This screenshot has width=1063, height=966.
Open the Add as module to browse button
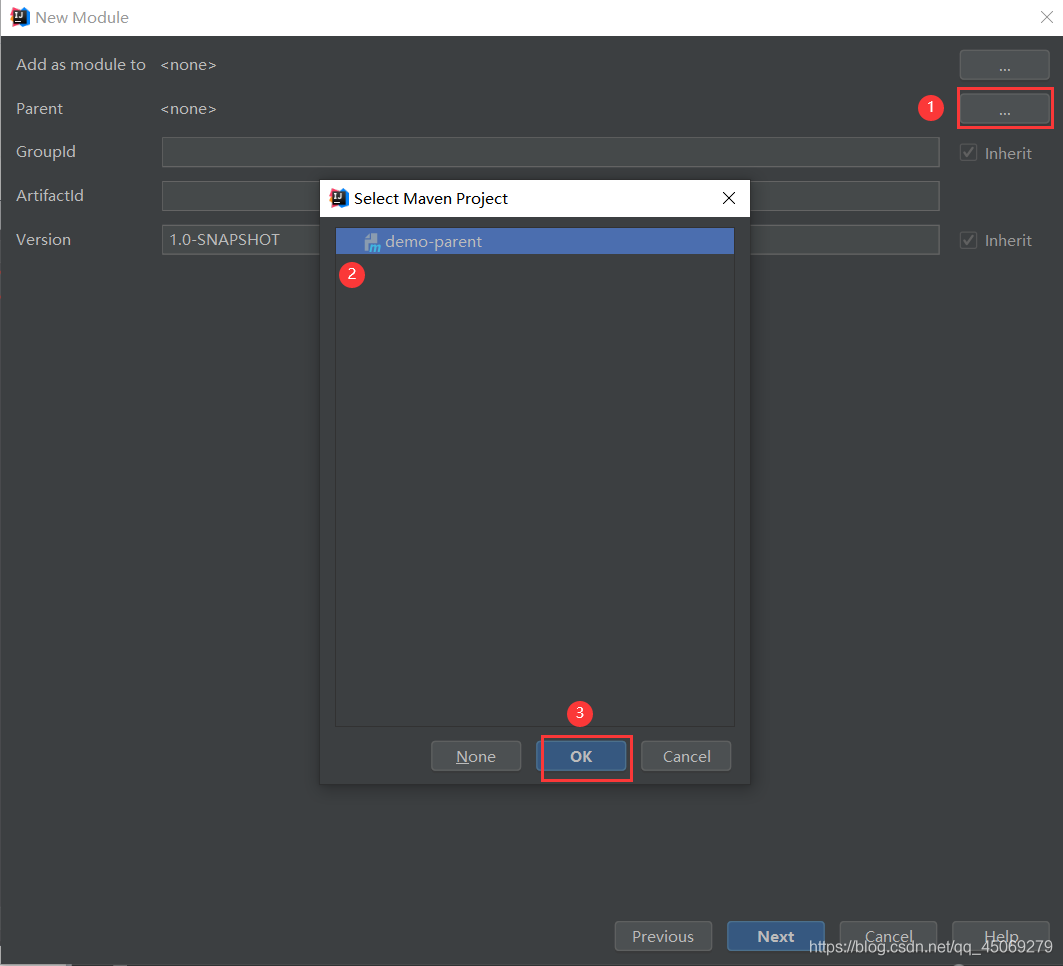tap(1004, 65)
